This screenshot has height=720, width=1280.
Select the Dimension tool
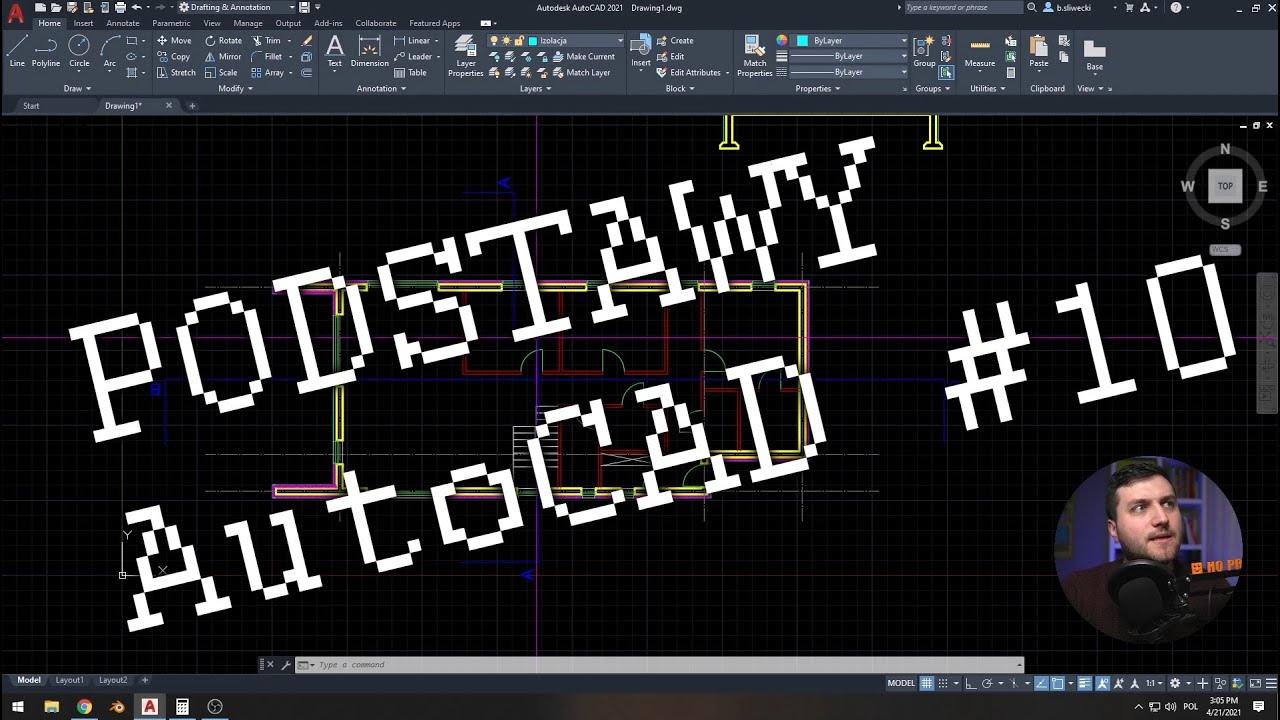(369, 51)
